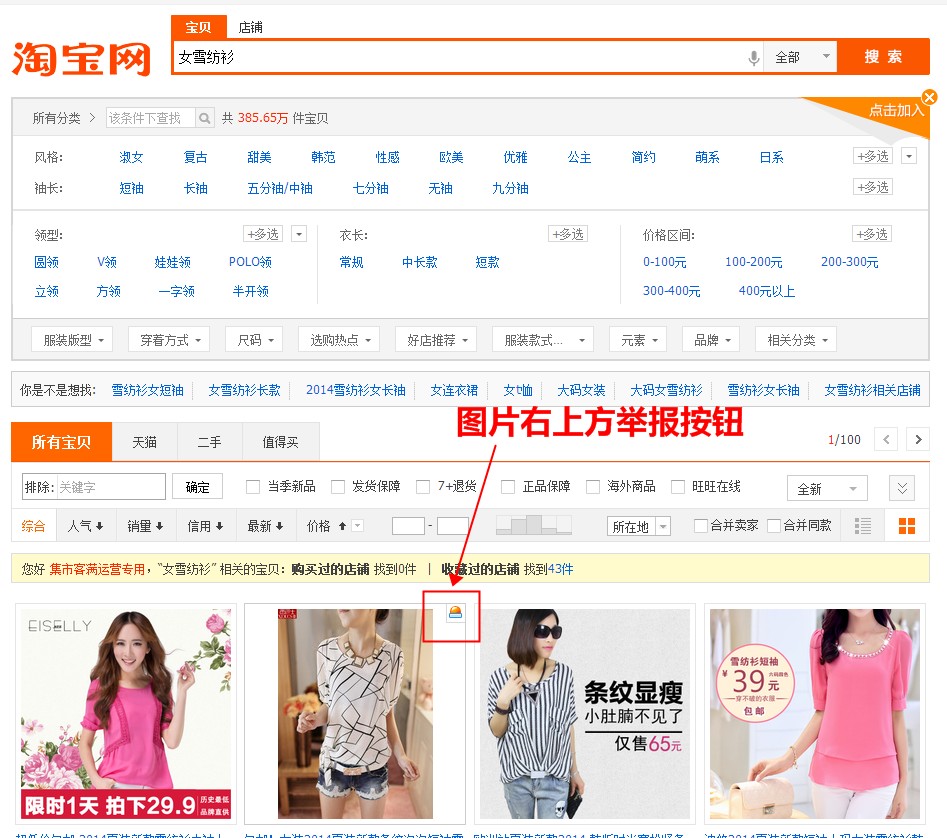Switch to the 天猫 tab

(x=144, y=442)
